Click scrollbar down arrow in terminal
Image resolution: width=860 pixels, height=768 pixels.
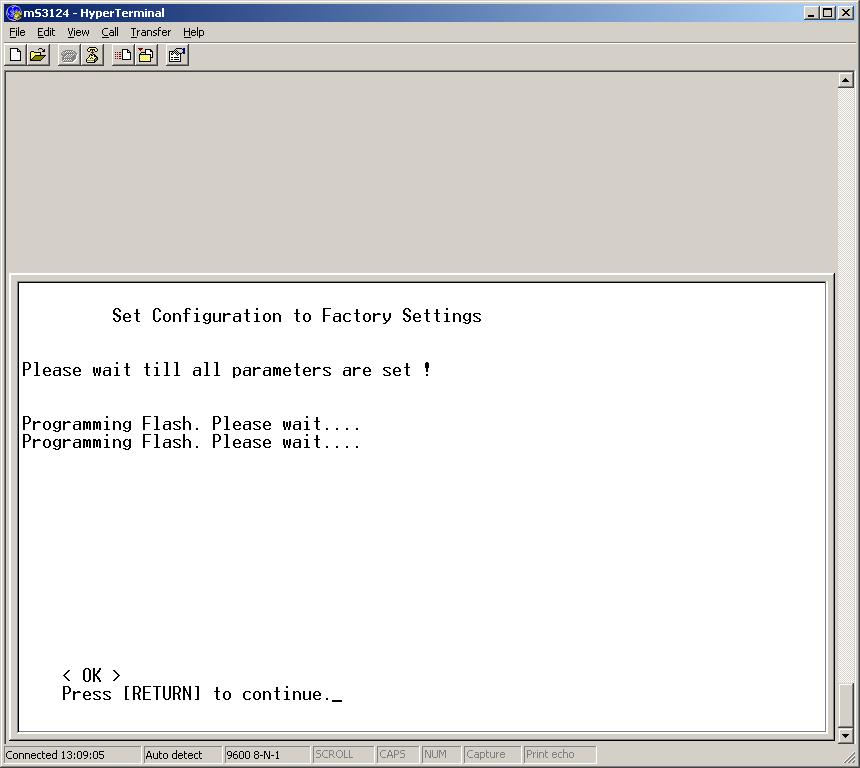pos(845,735)
